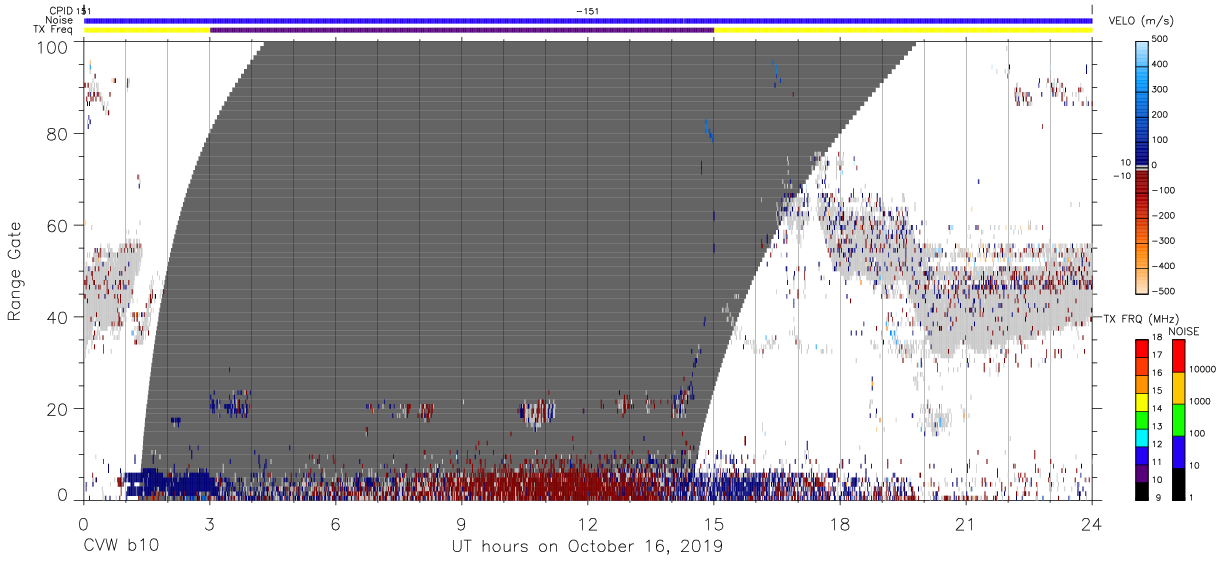Click the CPID label at top left
This screenshot has width=1228, height=567.
click(x=59, y=10)
